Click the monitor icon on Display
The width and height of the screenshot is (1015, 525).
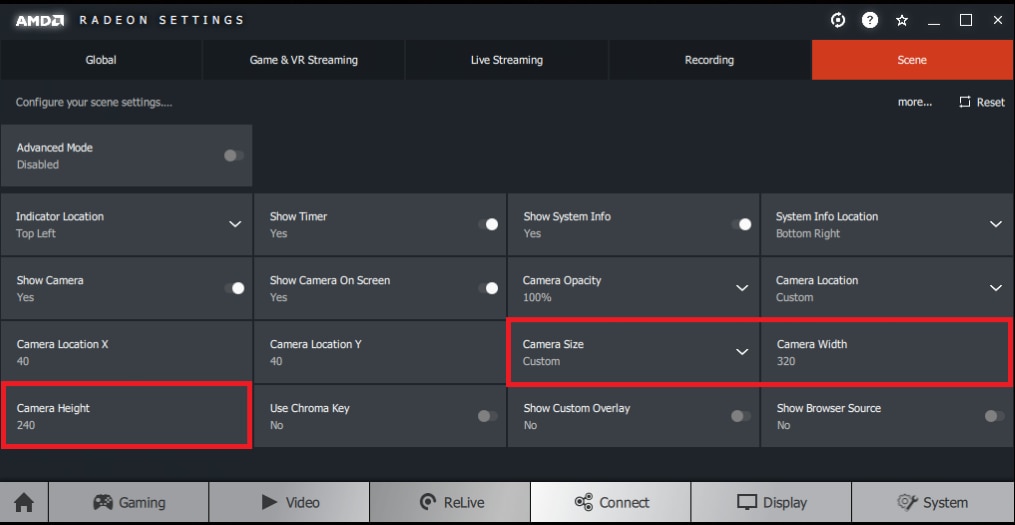click(747, 502)
